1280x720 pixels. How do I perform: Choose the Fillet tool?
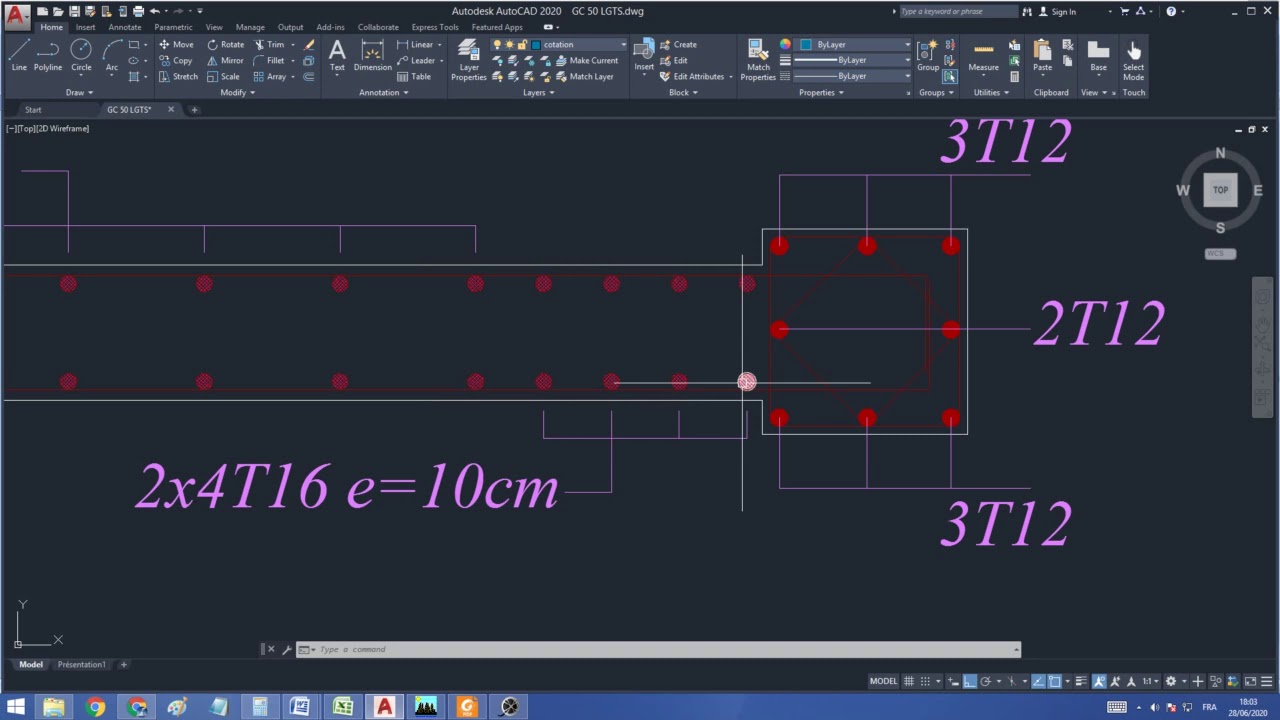pos(269,61)
